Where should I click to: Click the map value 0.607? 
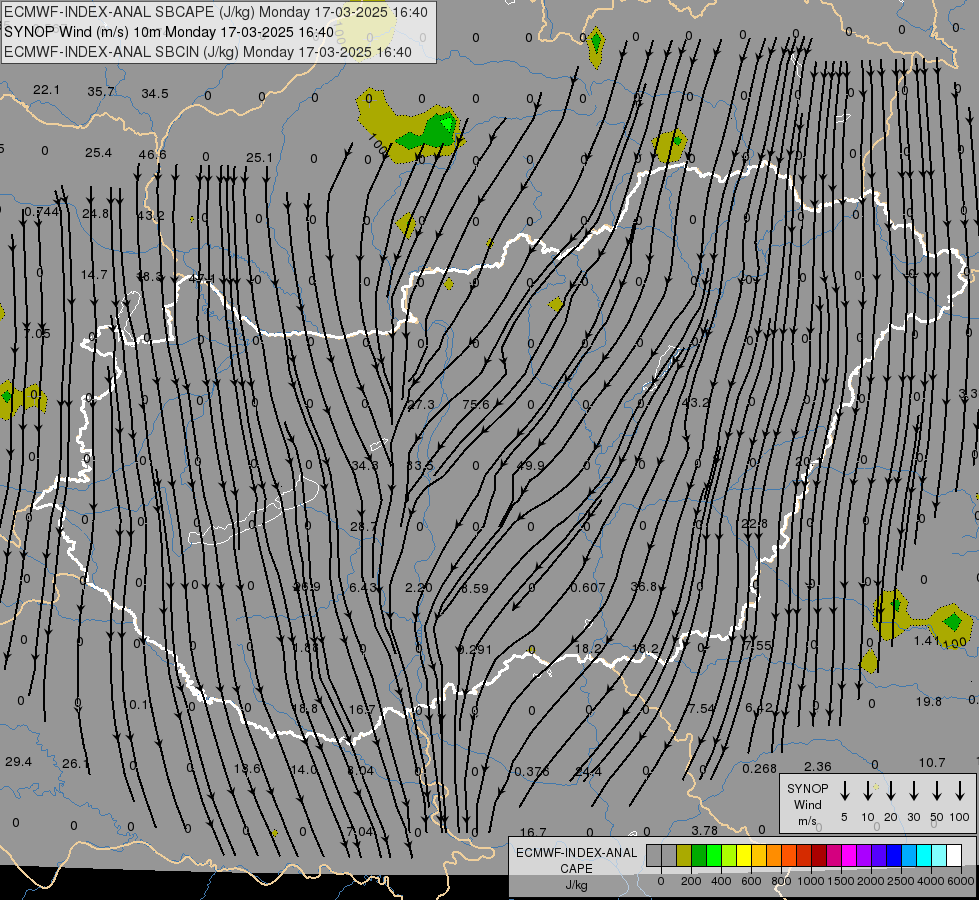(x=588, y=588)
